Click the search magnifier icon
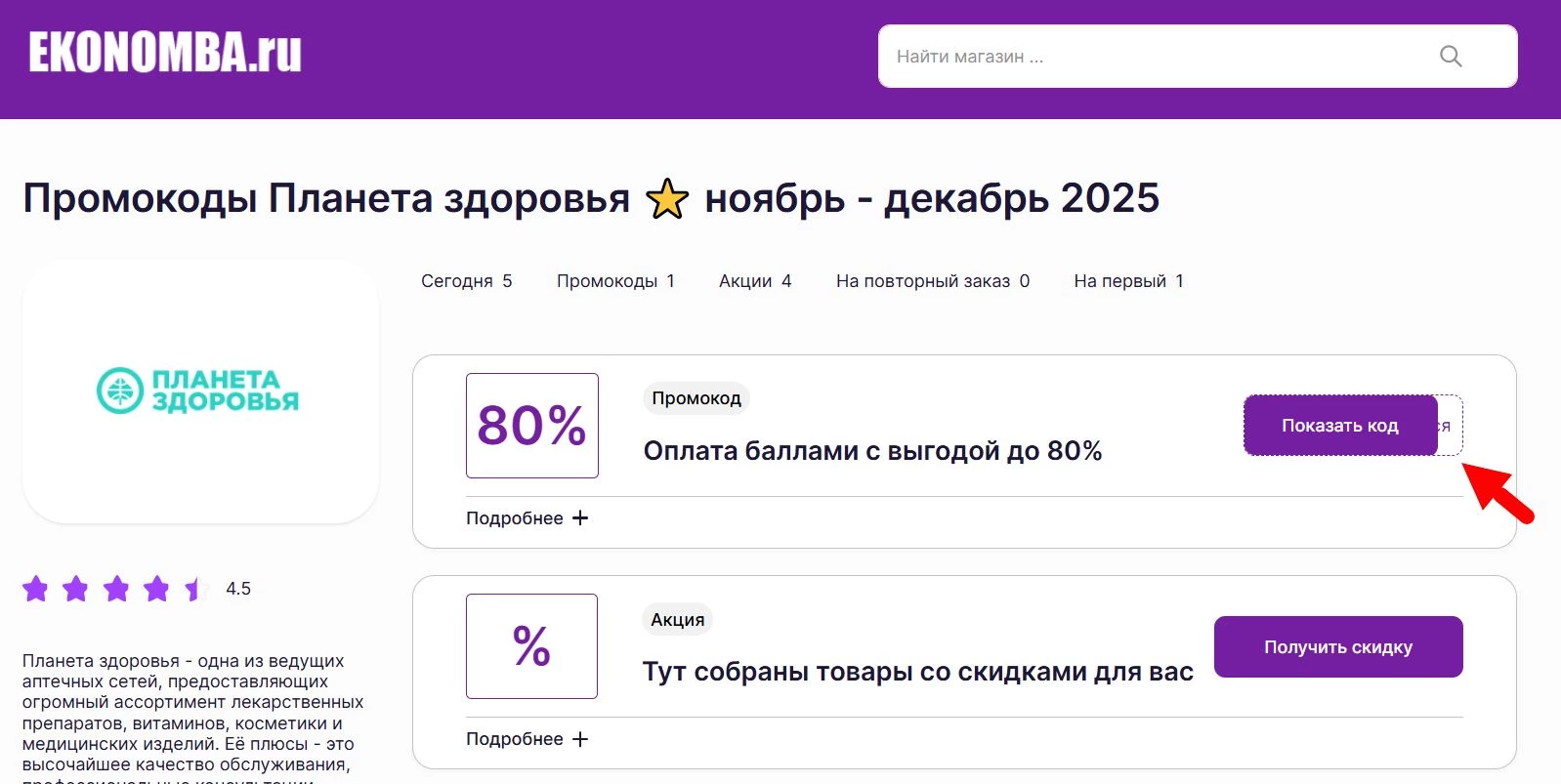1561x784 pixels. pos(1450,56)
